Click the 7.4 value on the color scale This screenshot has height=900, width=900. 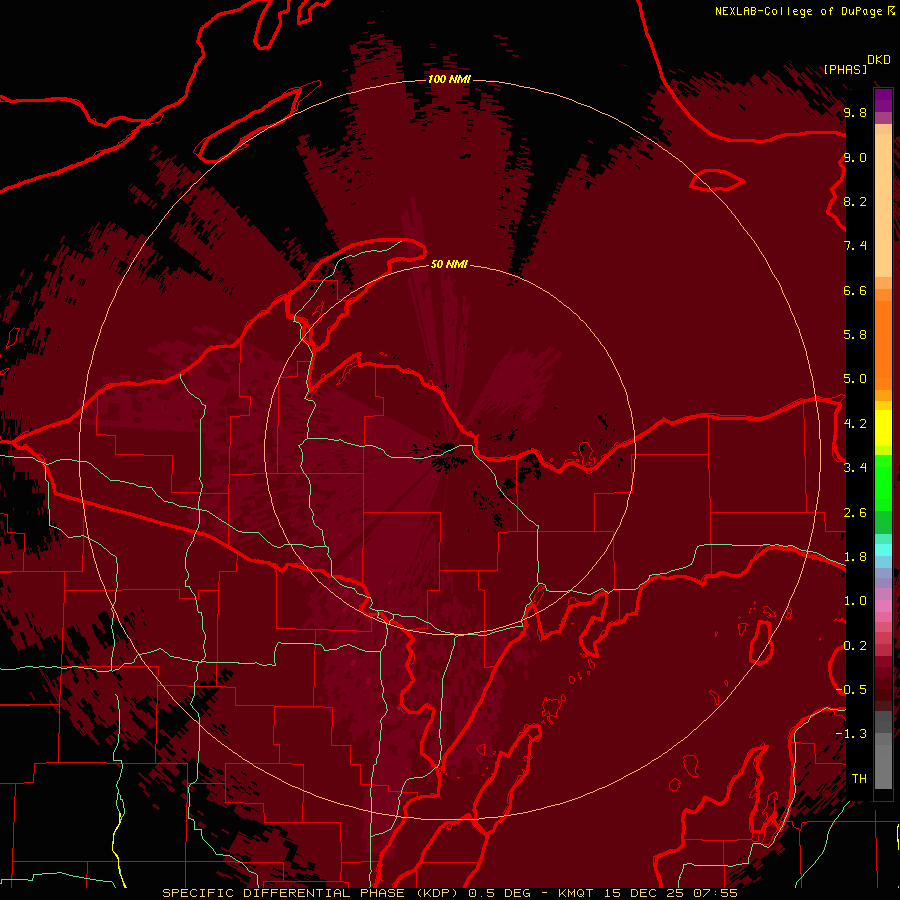(x=855, y=246)
